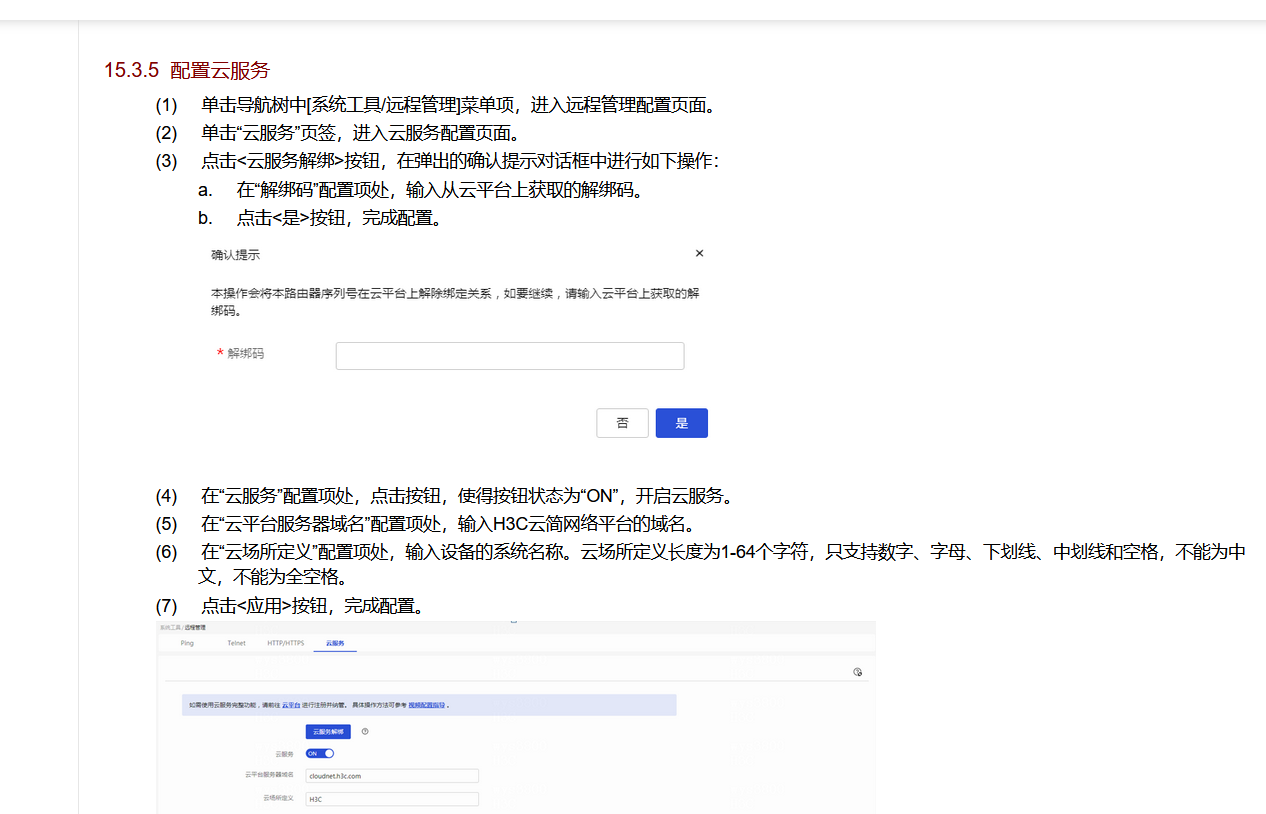Image resolution: width=1266 pixels, height=814 pixels.
Task: Click the 云平台服务器域名 label
Action: [x=269, y=776]
